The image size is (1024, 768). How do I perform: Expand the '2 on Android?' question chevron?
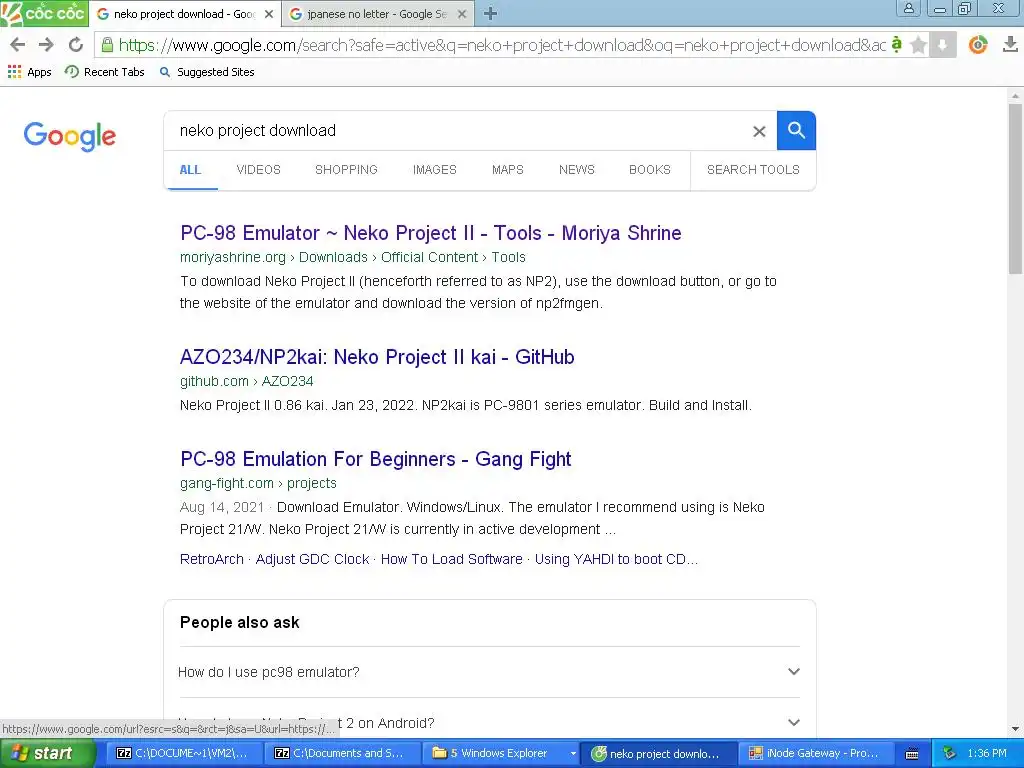tap(793, 722)
